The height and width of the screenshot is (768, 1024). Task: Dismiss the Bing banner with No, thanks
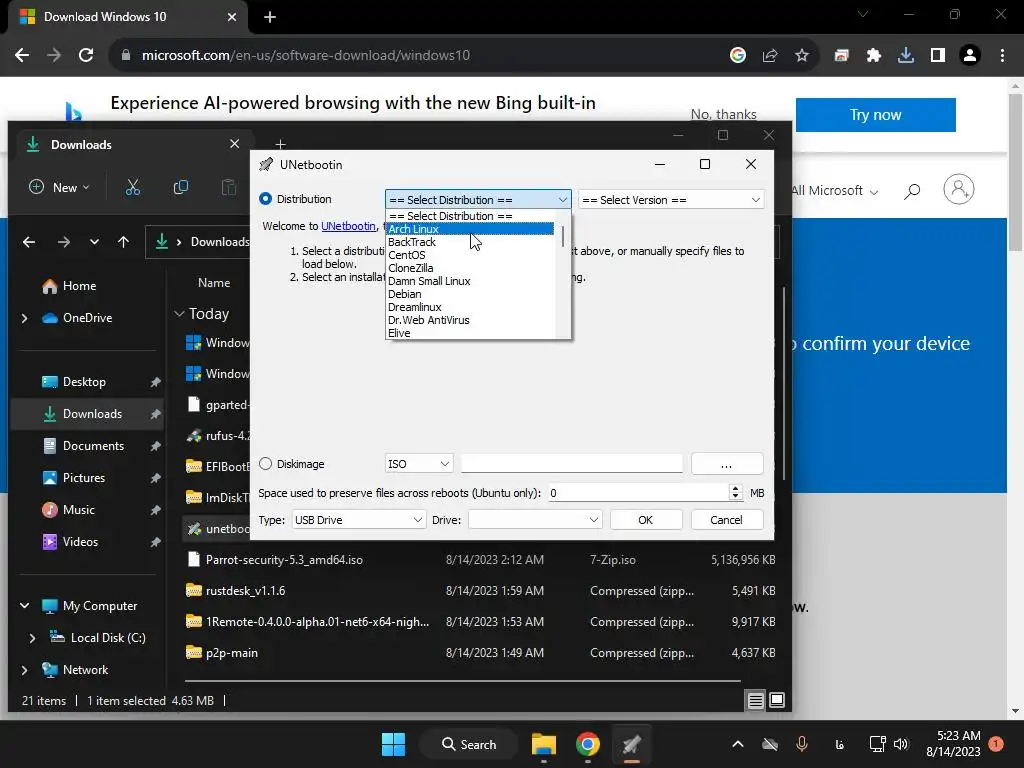click(x=724, y=114)
